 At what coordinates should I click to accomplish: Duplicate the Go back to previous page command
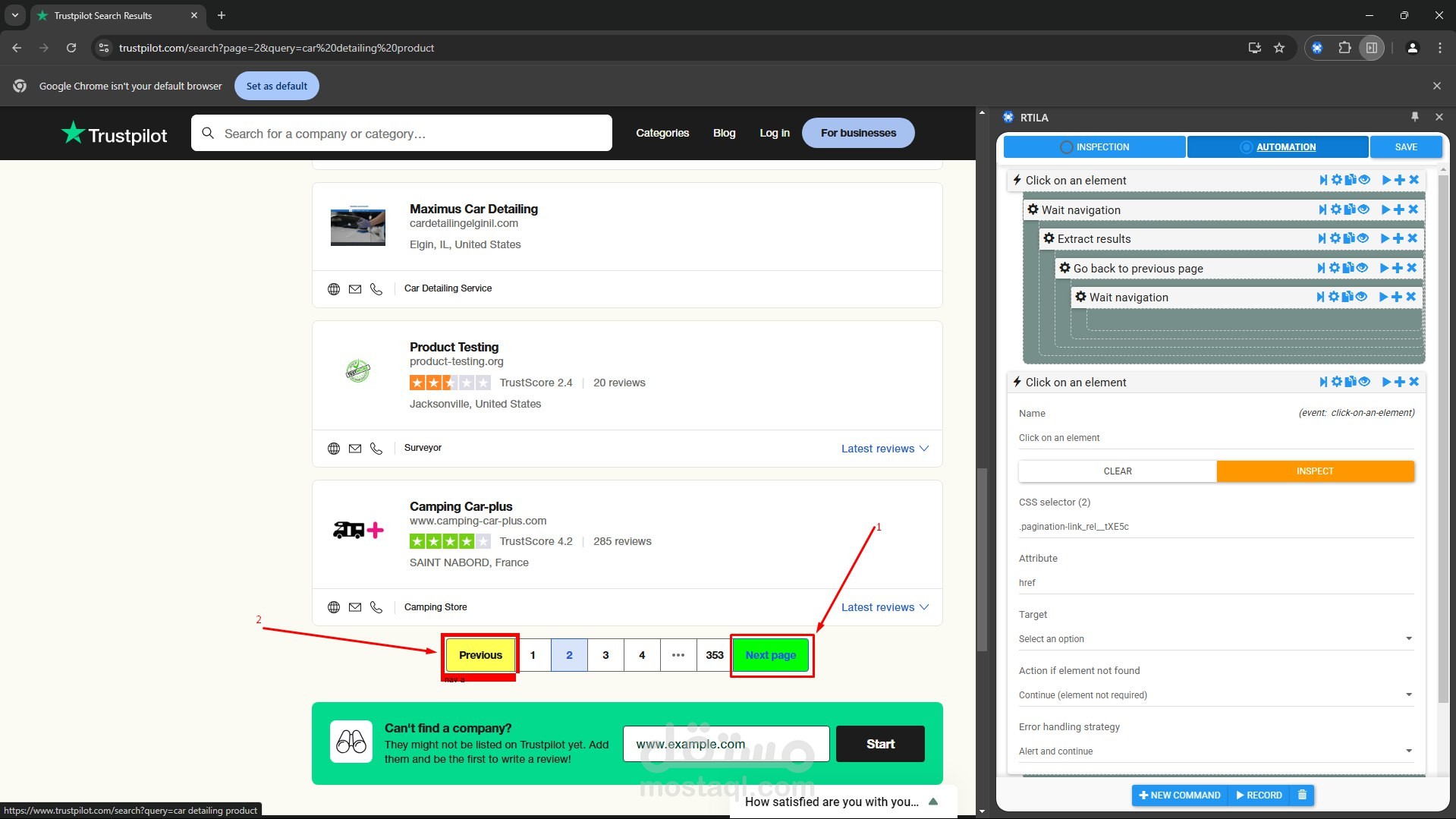click(x=1348, y=268)
